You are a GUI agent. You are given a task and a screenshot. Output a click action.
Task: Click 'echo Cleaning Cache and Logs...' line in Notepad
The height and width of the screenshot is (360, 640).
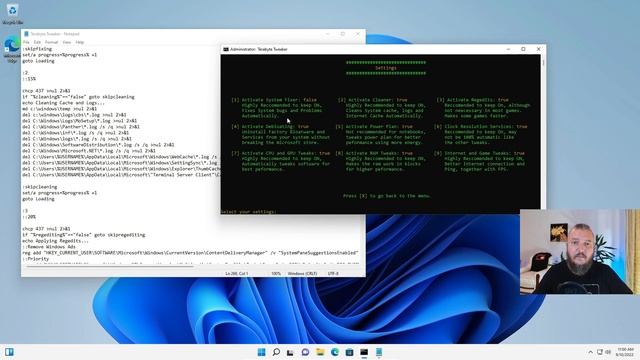click(x=63, y=103)
